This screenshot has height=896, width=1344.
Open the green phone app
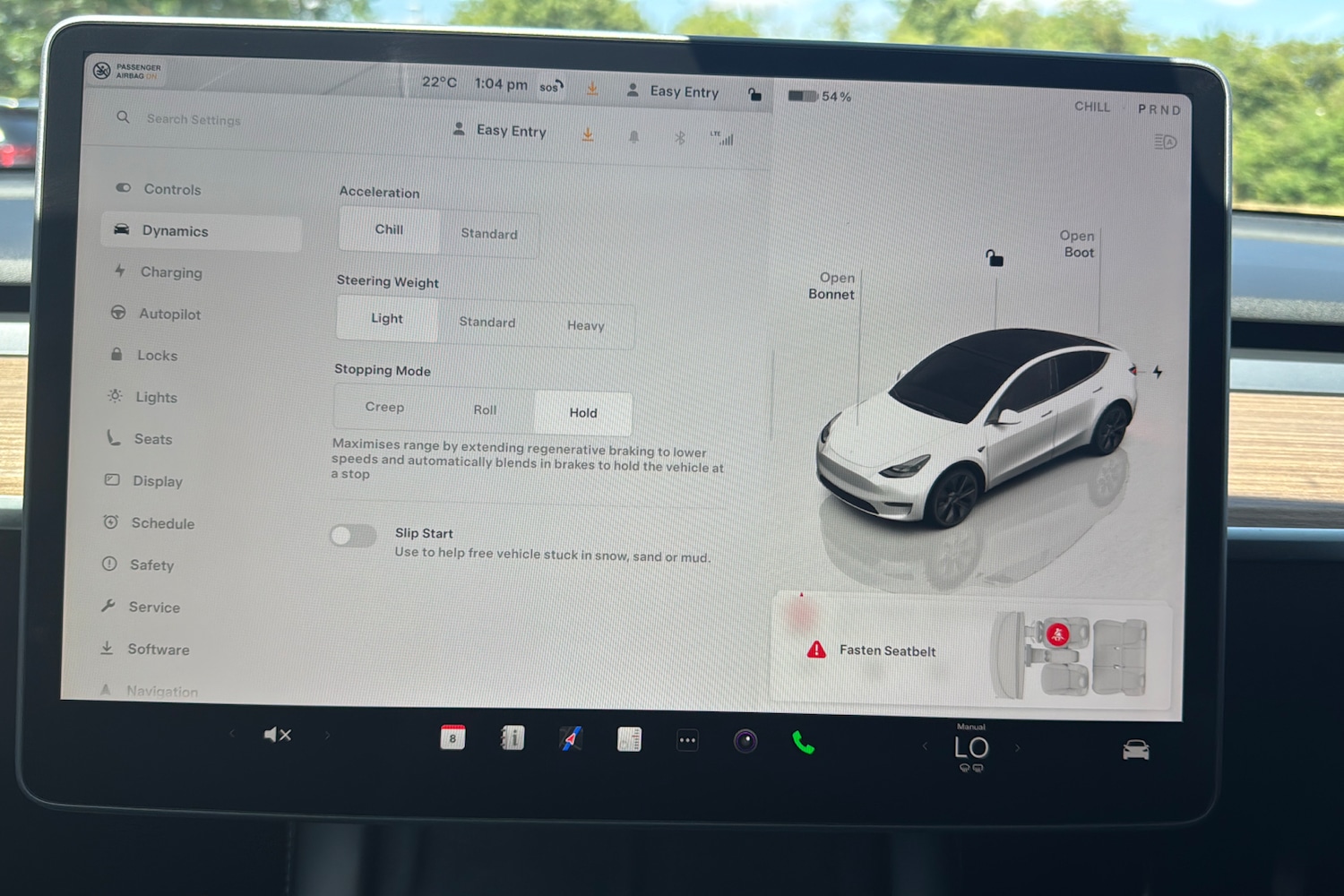pyautogui.click(x=803, y=743)
